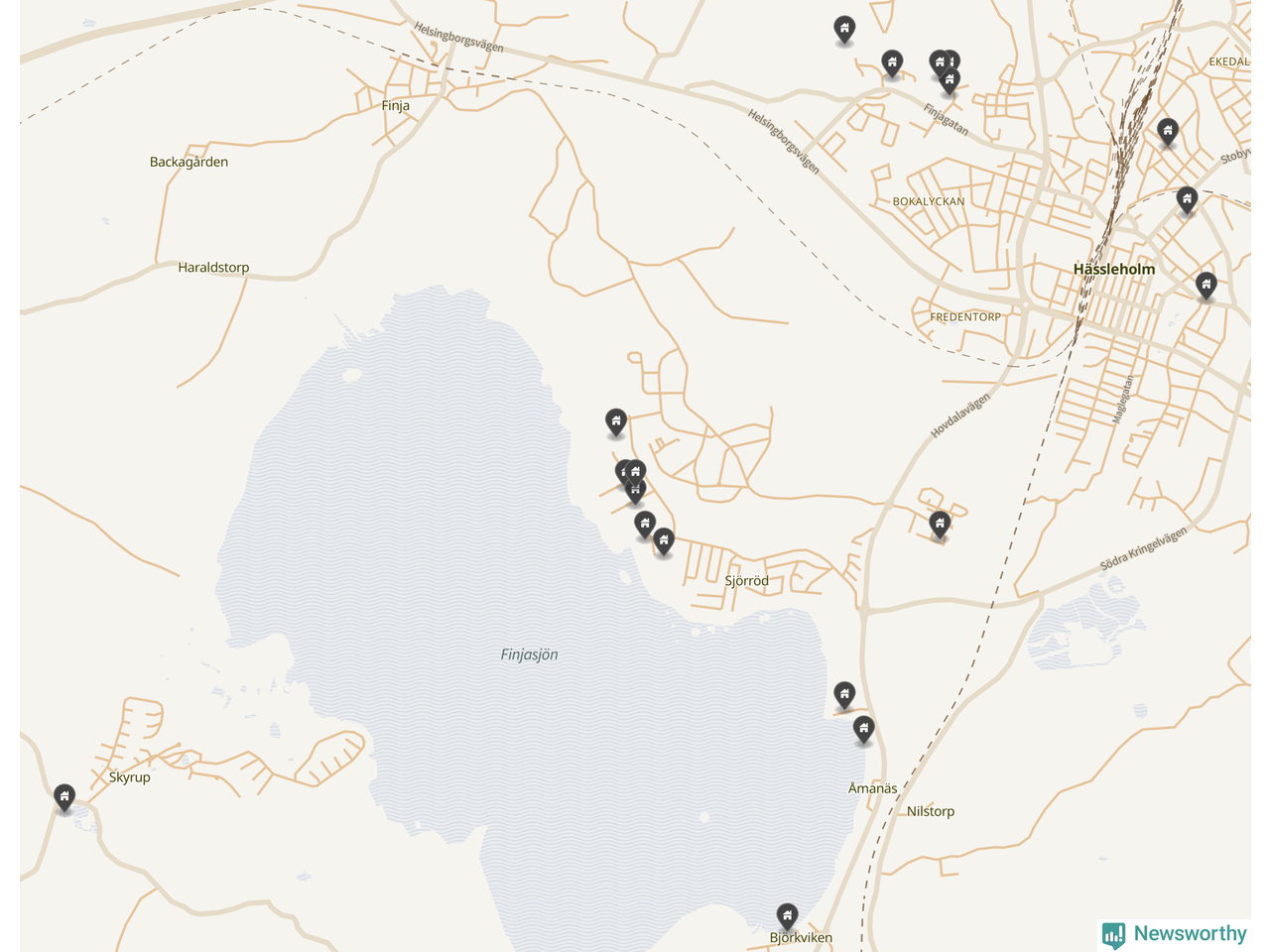Select the house marker near Skyrup

tap(64, 797)
